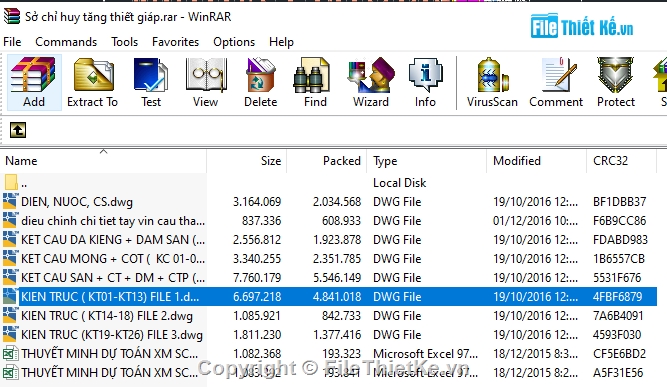Select KET CAU DA KIENG + DAM SAN

pos(113,240)
